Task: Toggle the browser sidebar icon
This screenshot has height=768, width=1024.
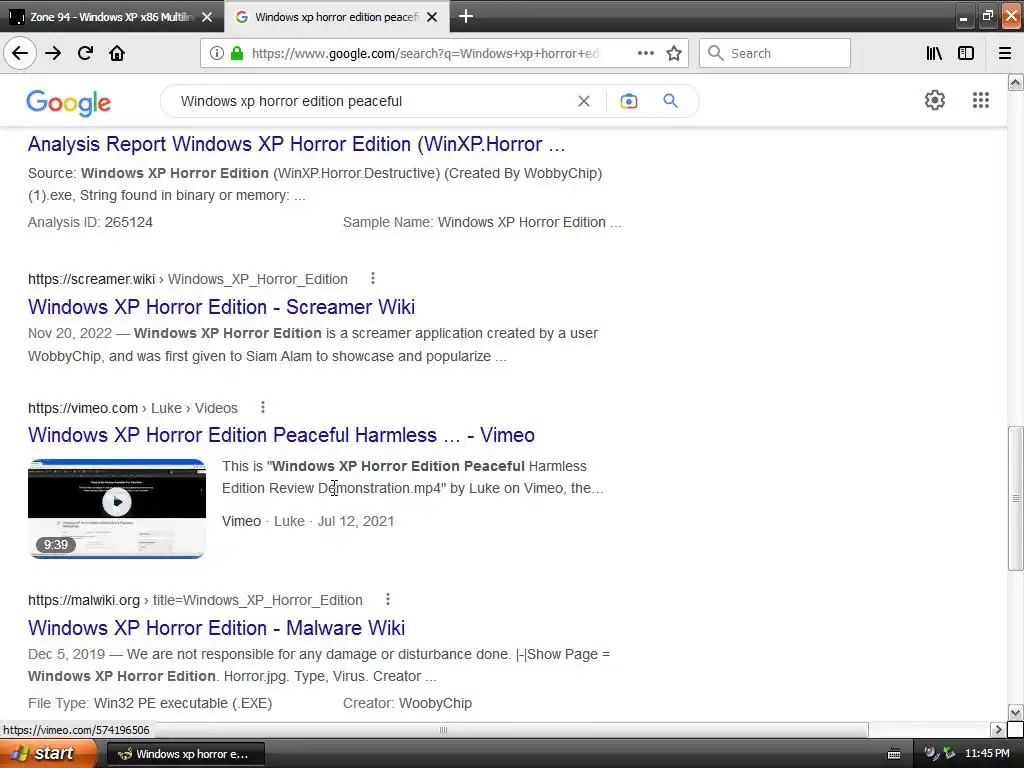Action: (x=966, y=53)
